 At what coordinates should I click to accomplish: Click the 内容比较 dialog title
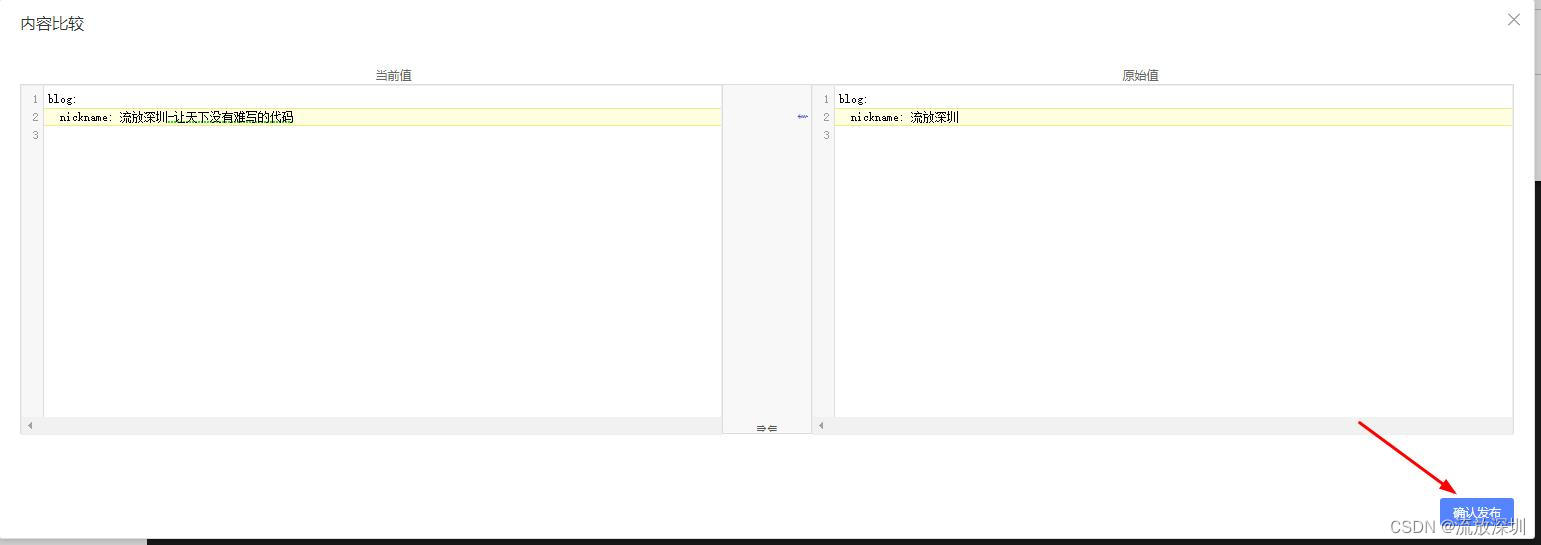[x=52, y=24]
